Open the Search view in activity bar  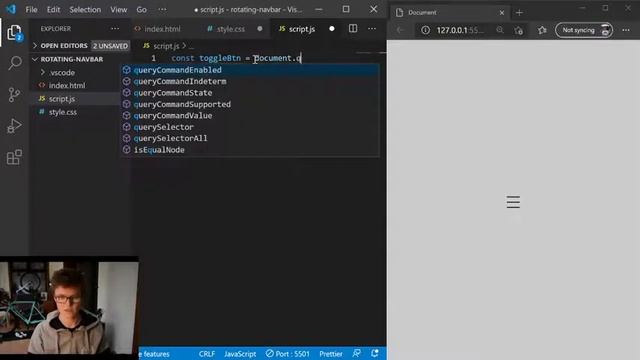(x=15, y=63)
